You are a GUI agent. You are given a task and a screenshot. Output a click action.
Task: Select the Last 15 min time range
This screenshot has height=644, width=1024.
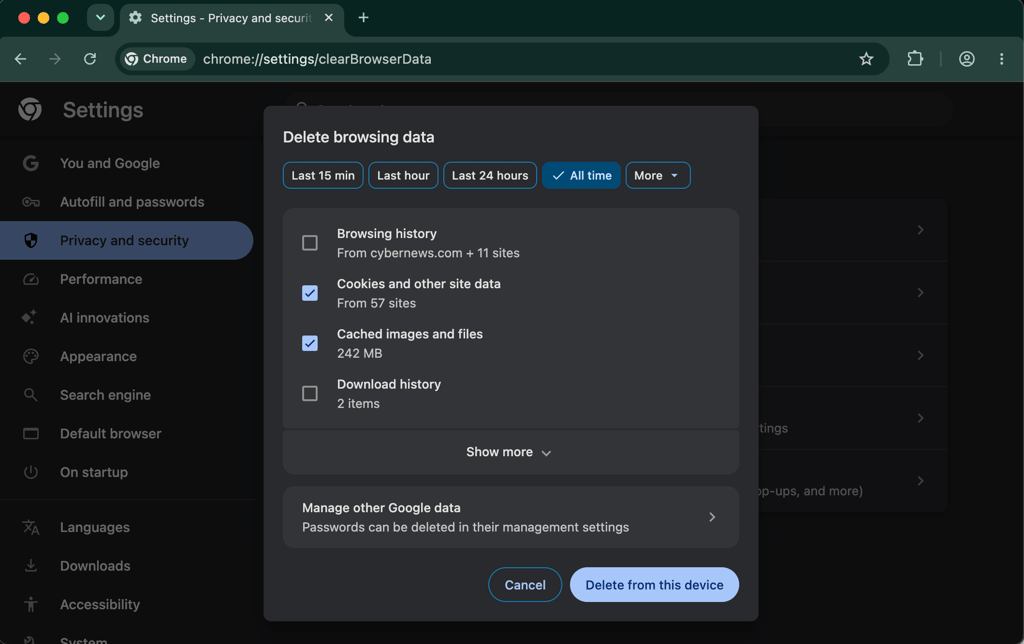[323, 175]
